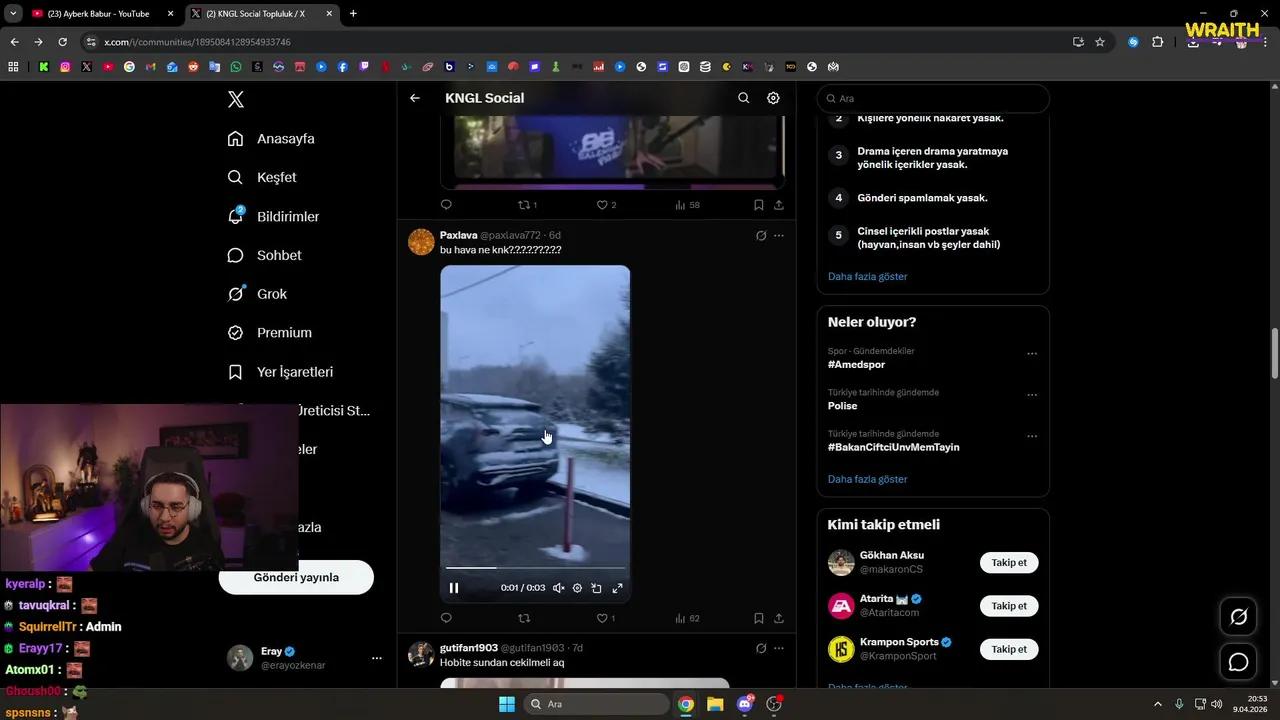Open the floating Grok button
Image resolution: width=1280 pixels, height=720 pixels.
pos(1238,617)
